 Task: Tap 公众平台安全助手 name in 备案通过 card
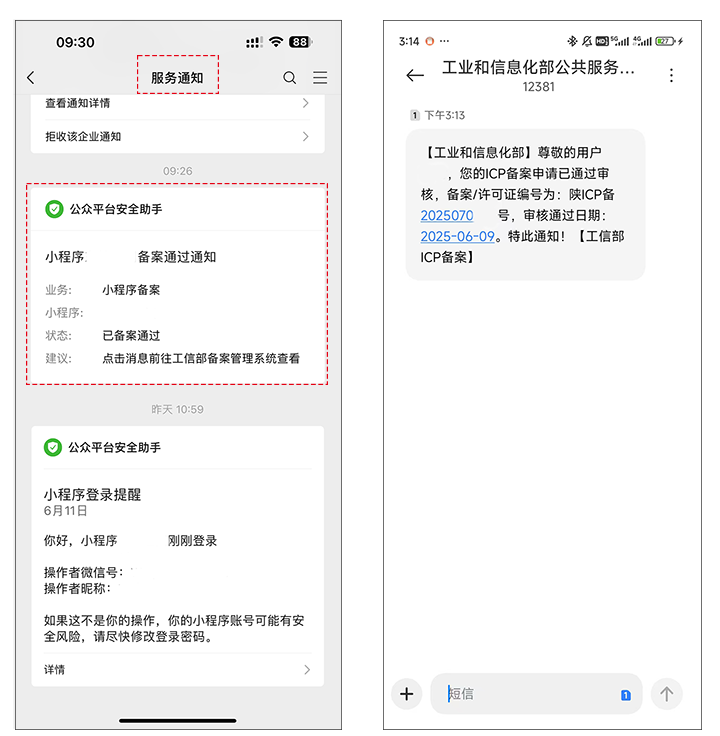tap(116, 209)
